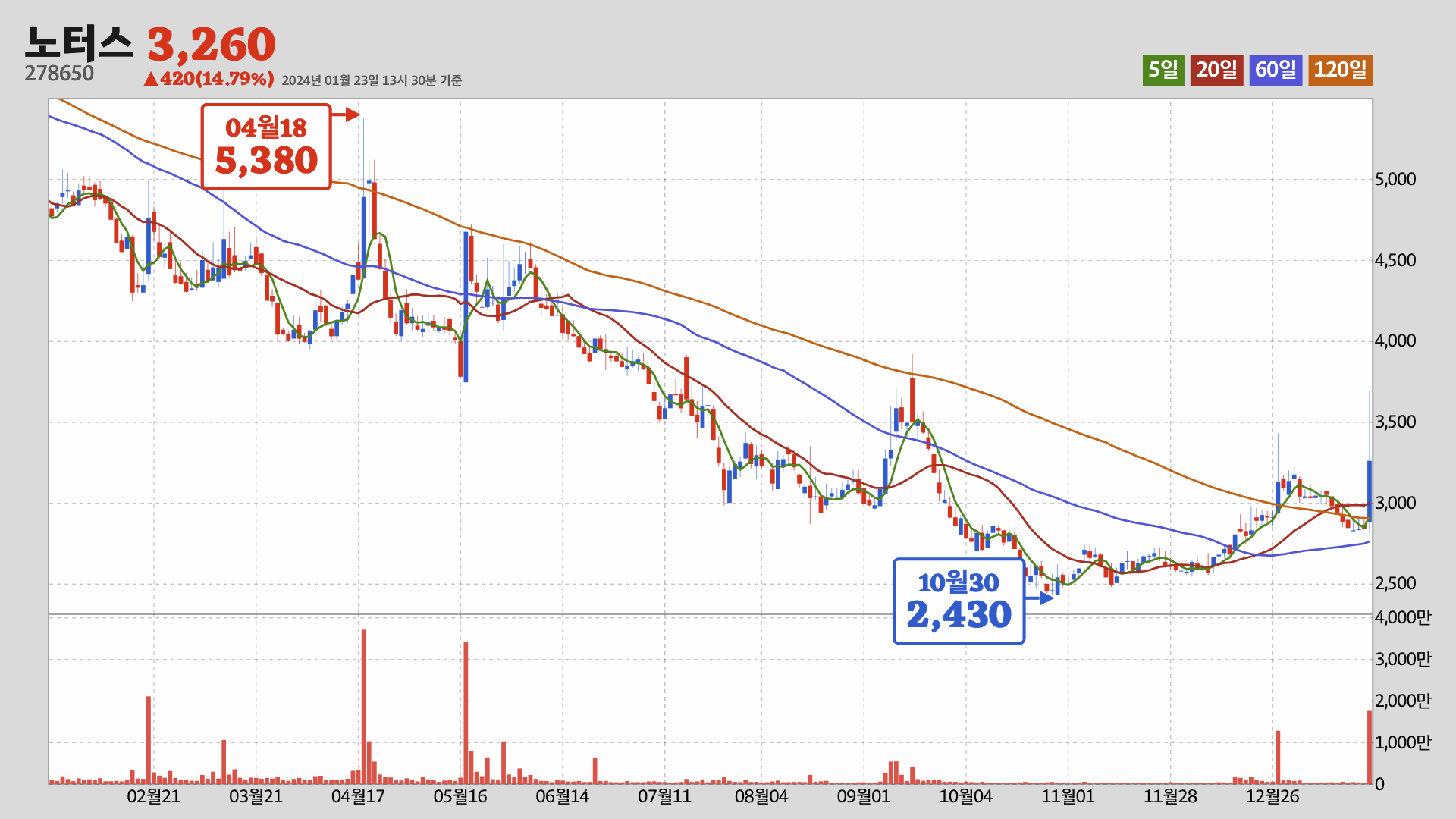Click the 10월30 2,430 low price label
The width and height of the screenshot is (1456, 819).
[959, 601]
